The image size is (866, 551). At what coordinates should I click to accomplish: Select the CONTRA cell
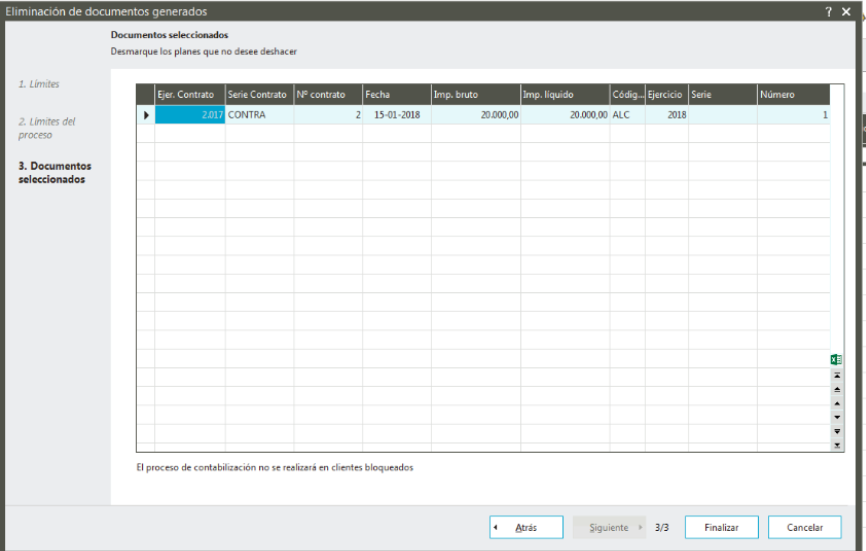tap(260, 115)
